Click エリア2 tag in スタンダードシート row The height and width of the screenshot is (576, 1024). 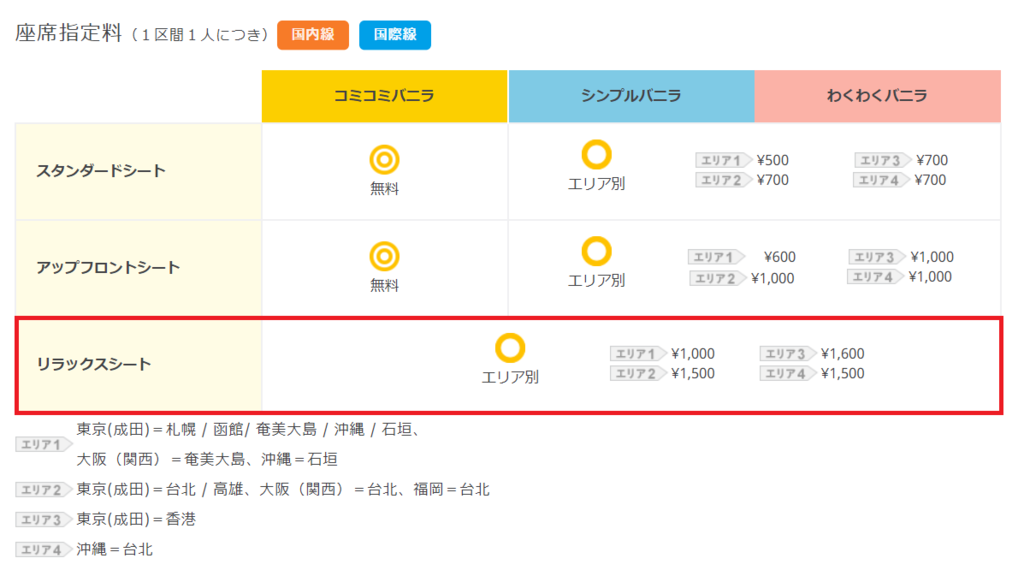[724, 180]
